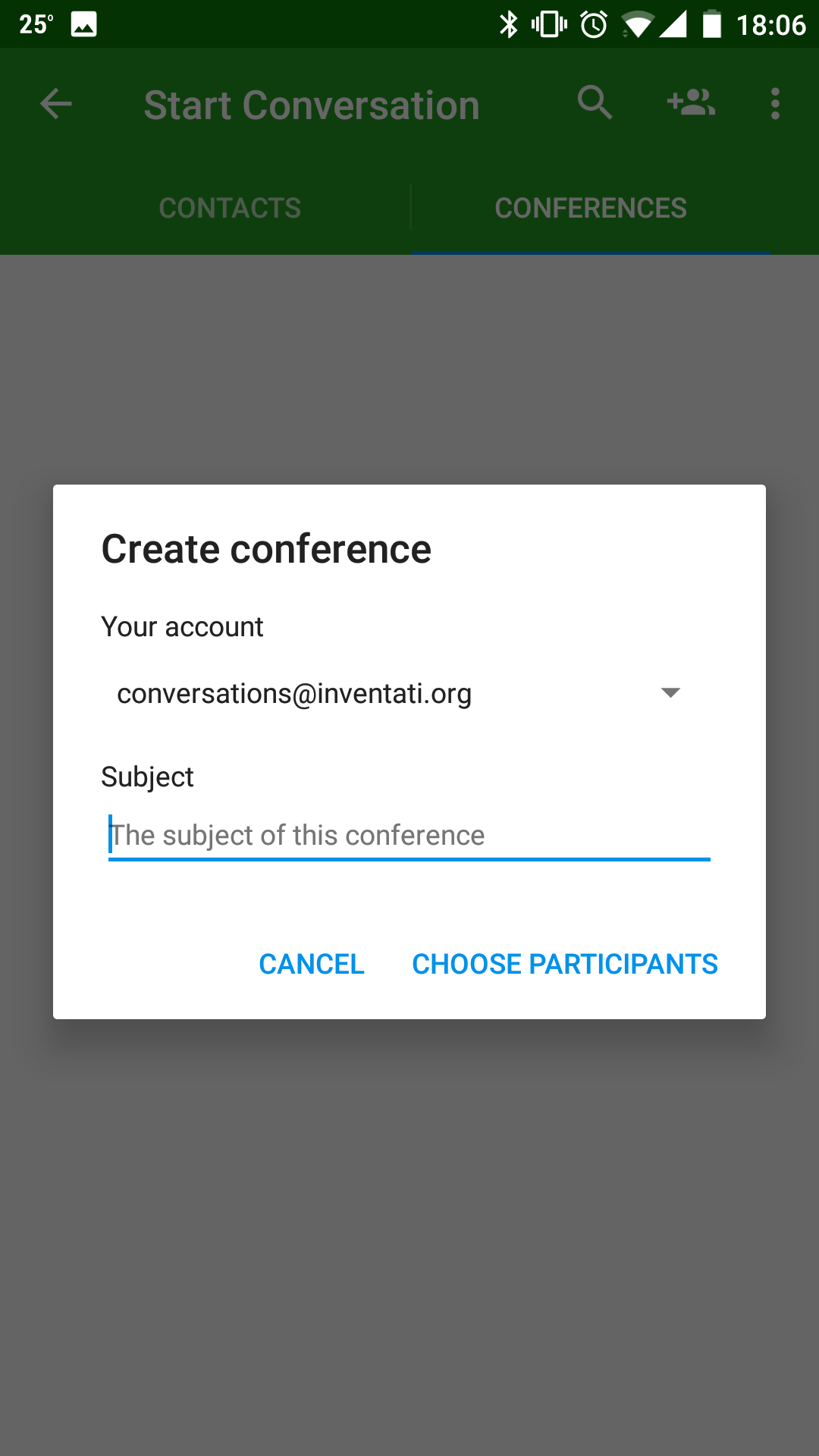Tap the Wi-Fi signal status icon
819x1456 pixels.
(636, 26)
